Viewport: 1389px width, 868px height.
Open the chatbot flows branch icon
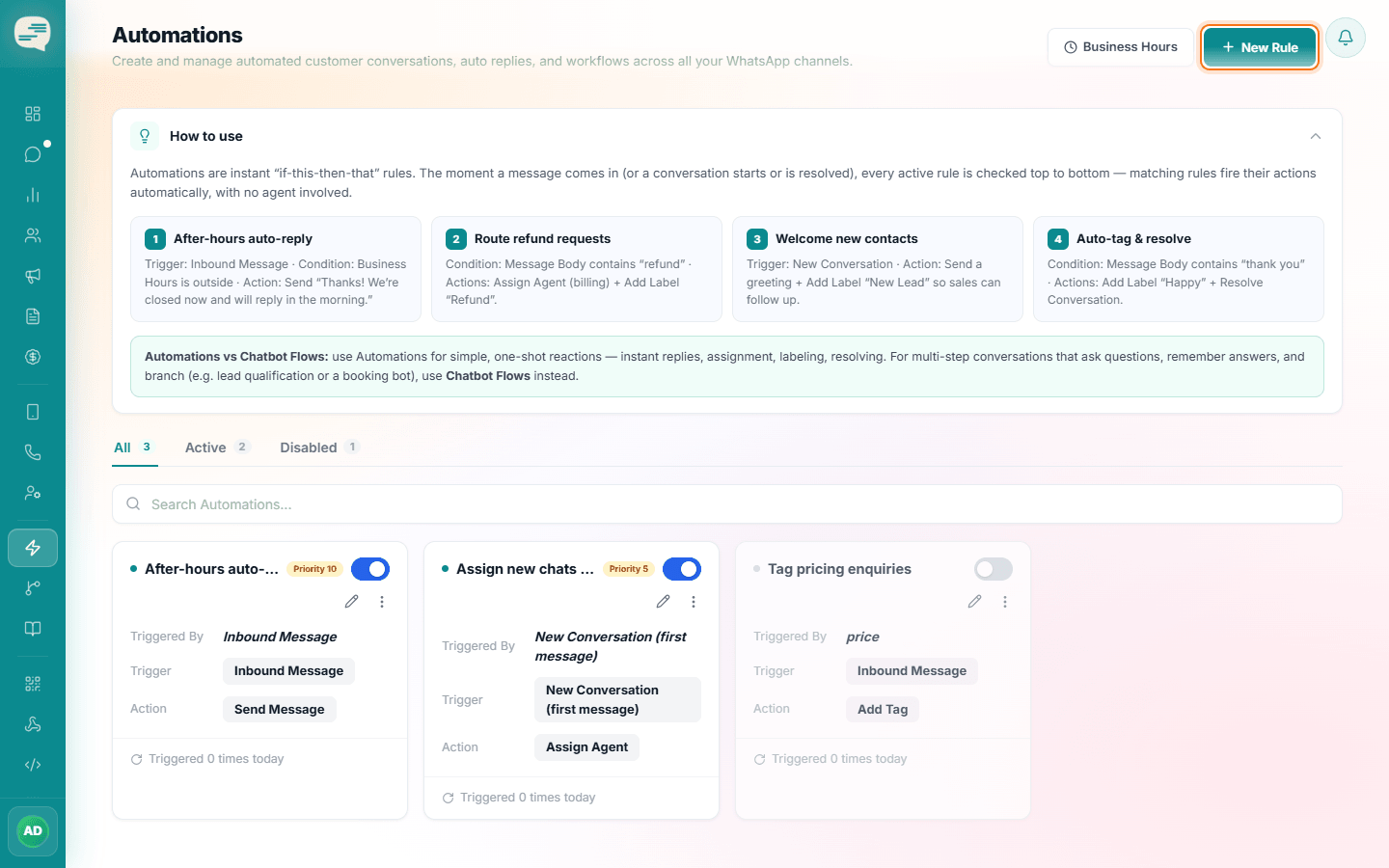coord(33,588)
